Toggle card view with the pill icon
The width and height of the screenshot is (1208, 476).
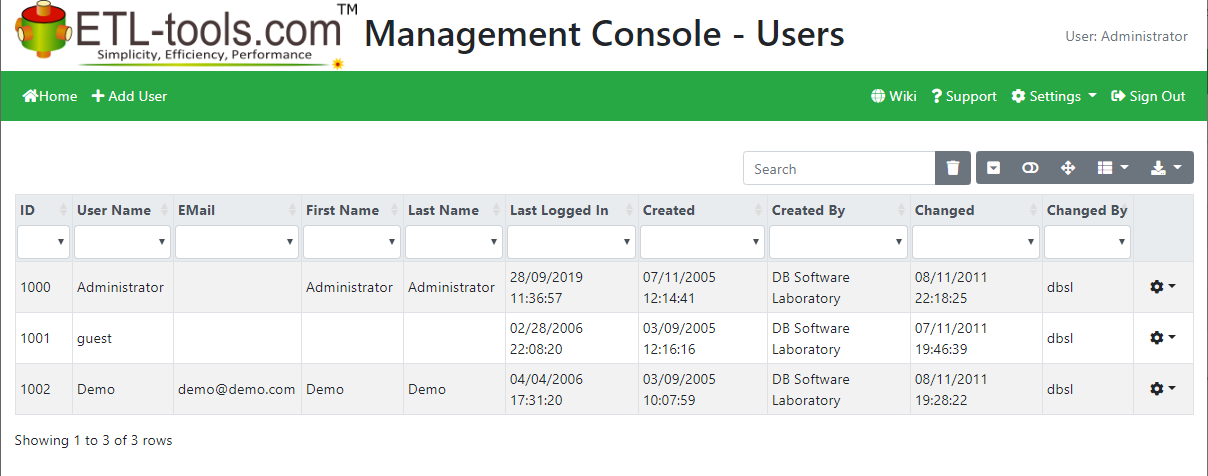(1030, 168)
